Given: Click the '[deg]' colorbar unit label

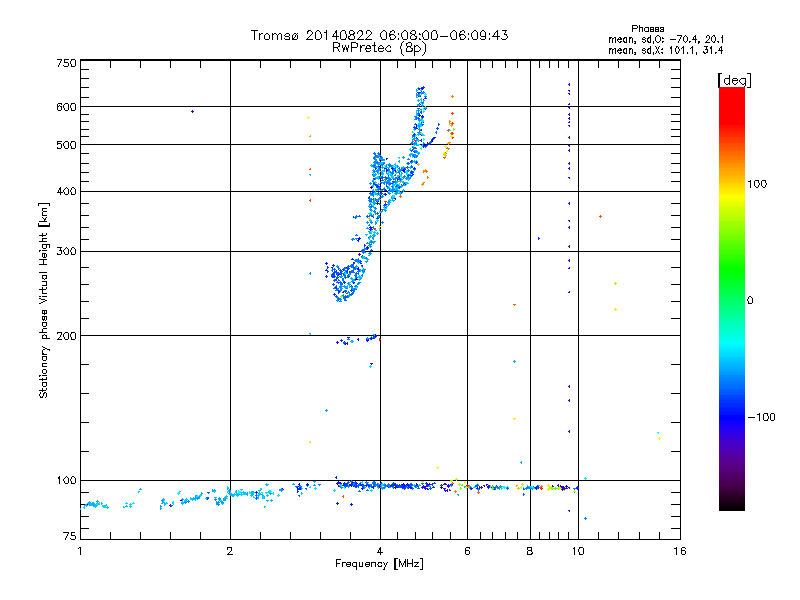Looking at the screenshot, I should click(734, 80).
